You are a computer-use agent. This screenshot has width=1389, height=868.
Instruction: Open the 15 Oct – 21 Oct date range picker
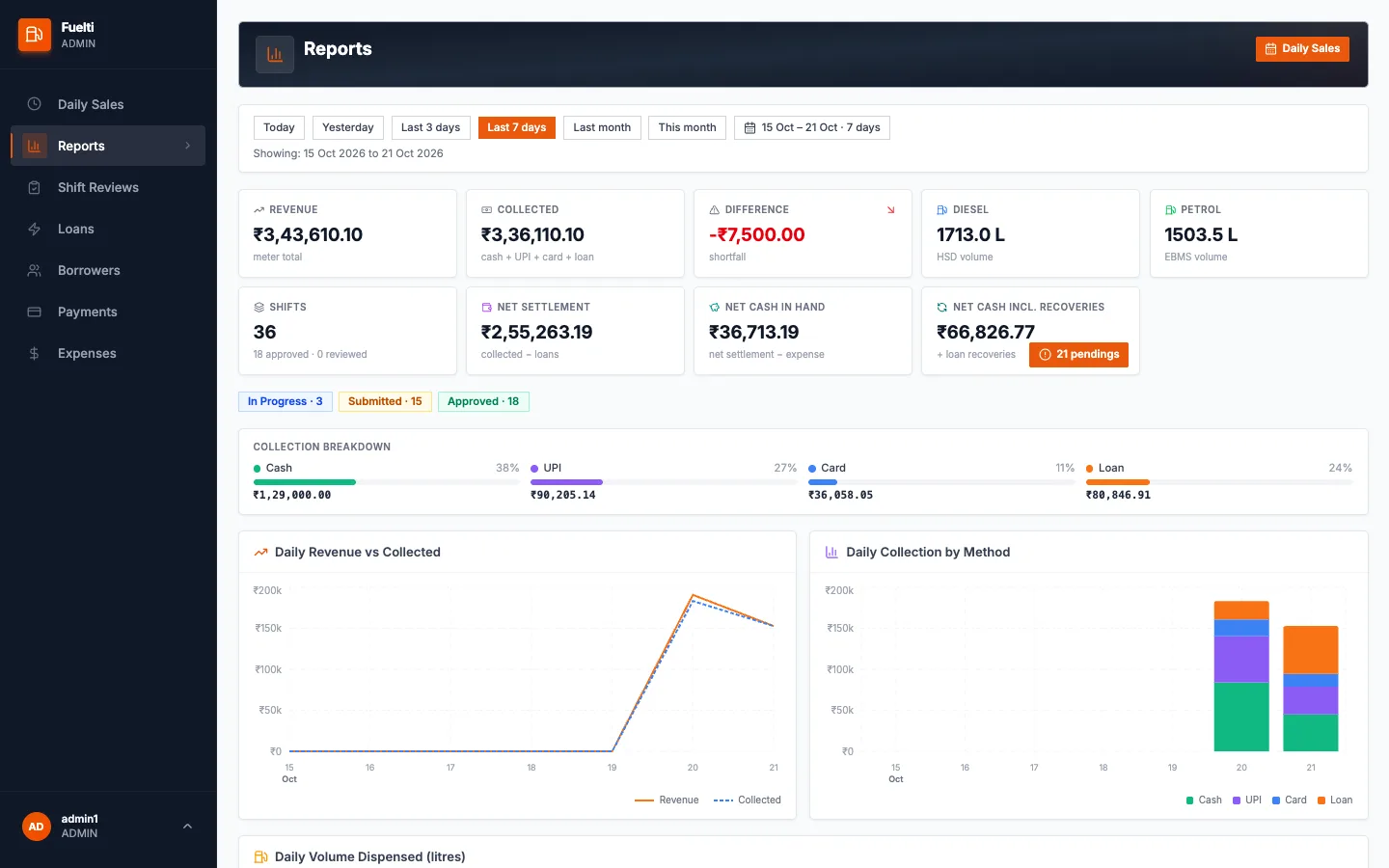812,127
